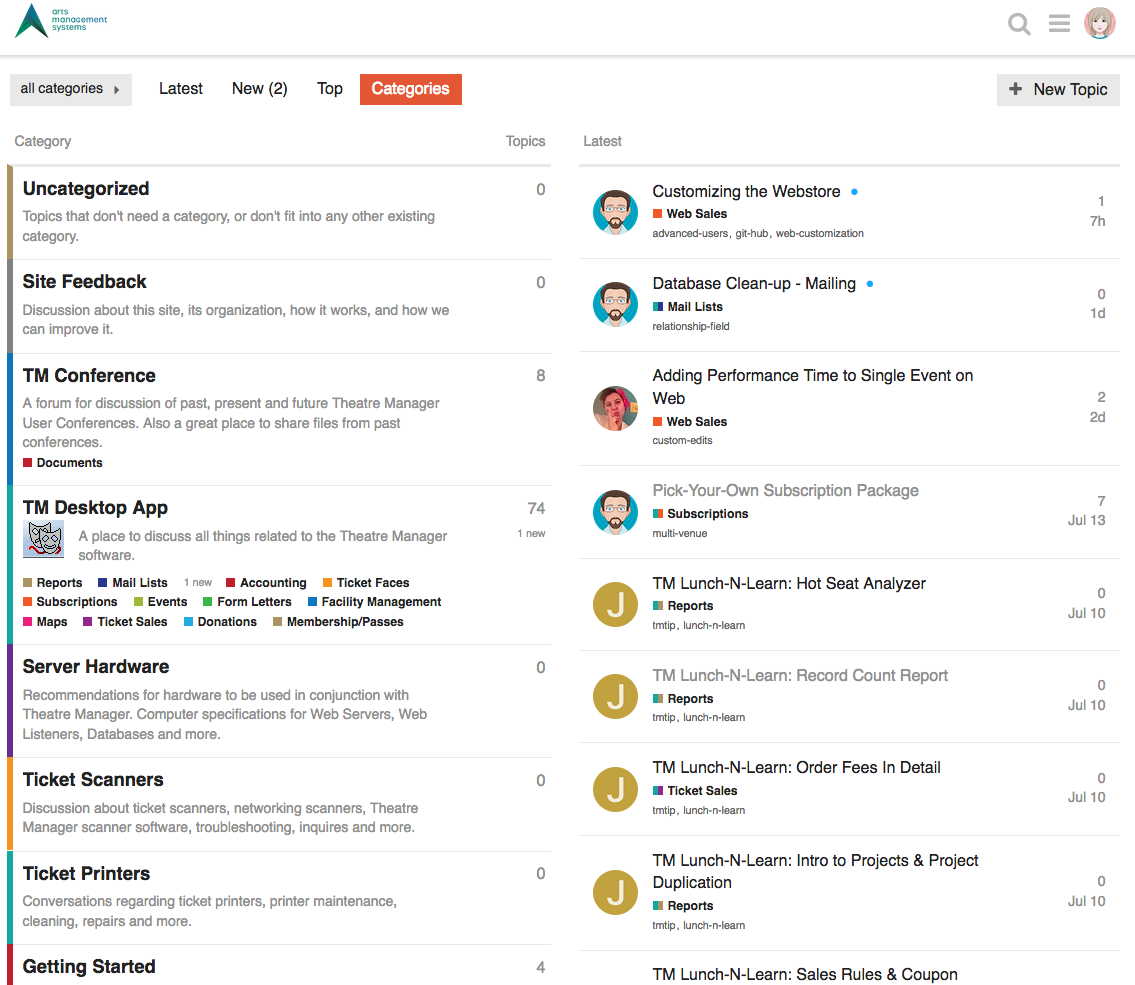Expand the all categories dropdown

(x=71, y=89)
